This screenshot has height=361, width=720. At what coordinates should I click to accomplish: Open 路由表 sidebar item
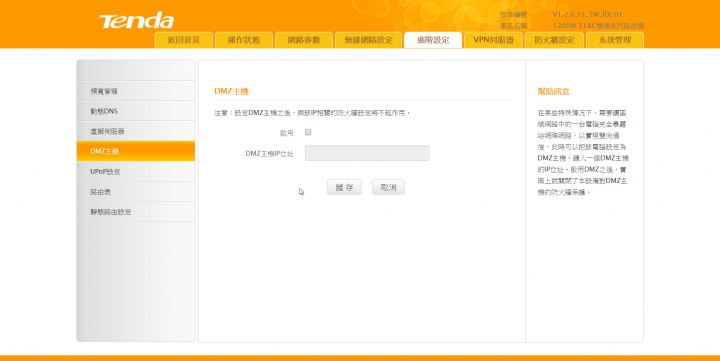tap(136, 192)
